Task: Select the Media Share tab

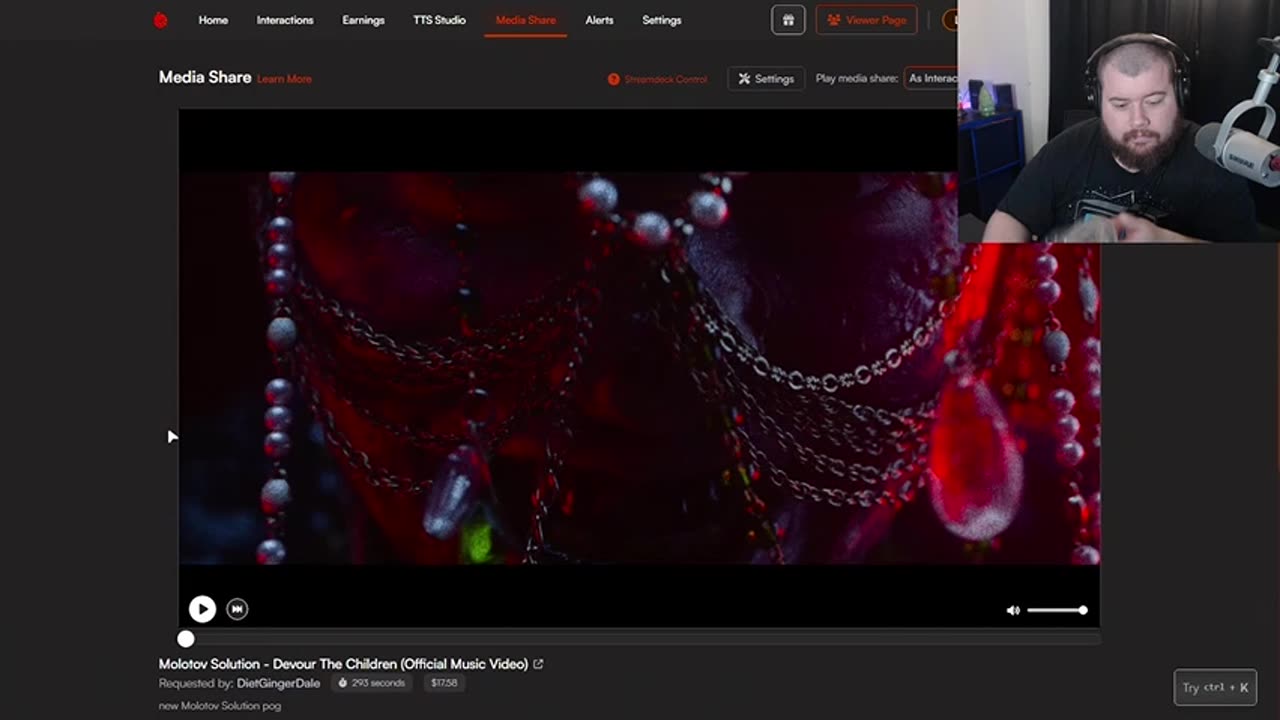Action: pyautogui.click(x=526, y=20)
